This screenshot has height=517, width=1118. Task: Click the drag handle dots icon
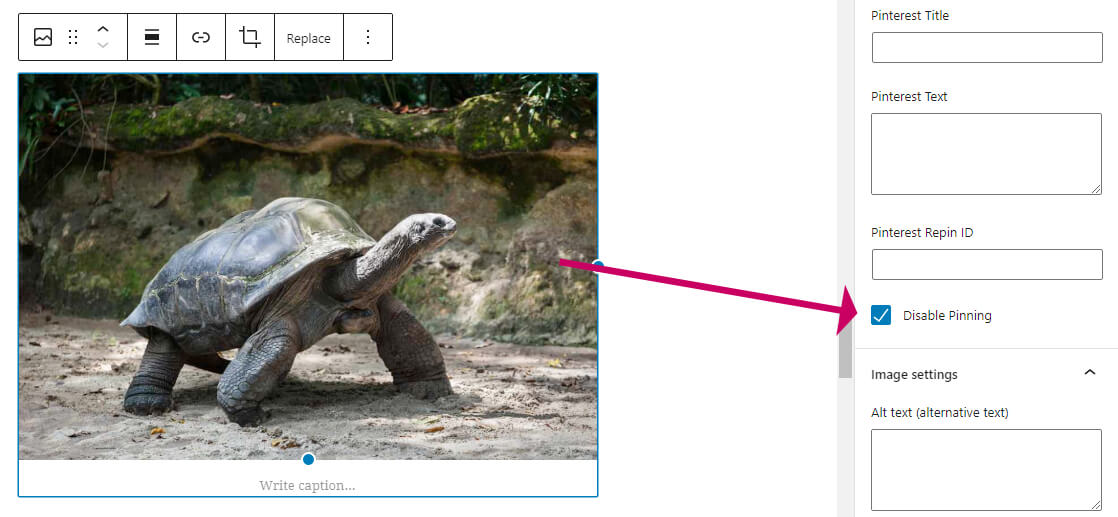(73, 38)
